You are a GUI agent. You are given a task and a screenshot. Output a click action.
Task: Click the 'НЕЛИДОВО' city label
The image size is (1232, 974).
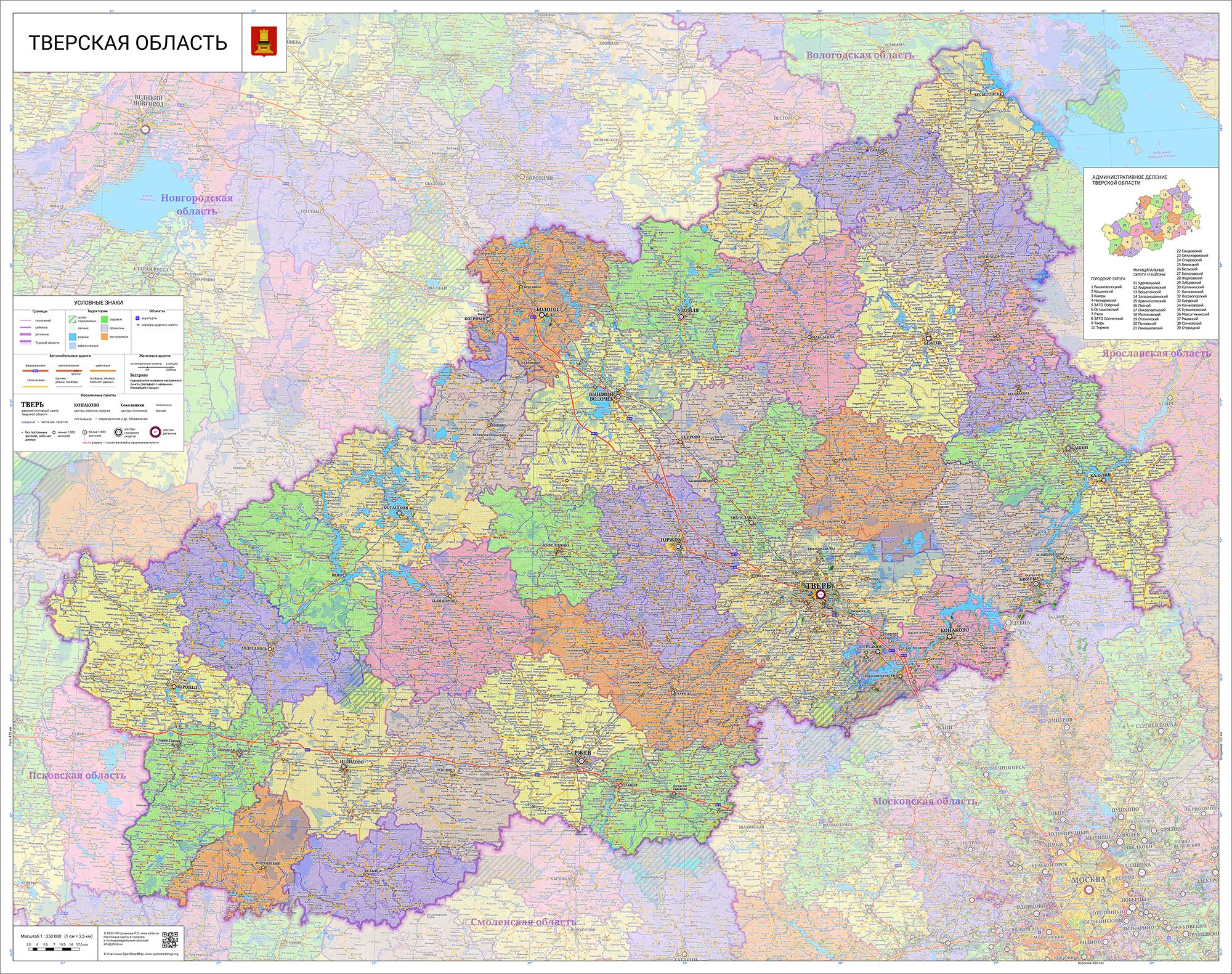[352, 762]
